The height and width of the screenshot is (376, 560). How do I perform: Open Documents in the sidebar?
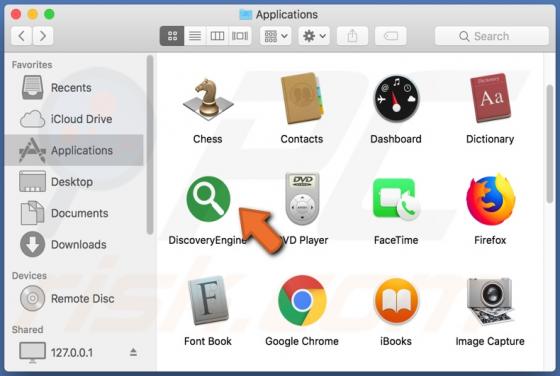point(74,213)
